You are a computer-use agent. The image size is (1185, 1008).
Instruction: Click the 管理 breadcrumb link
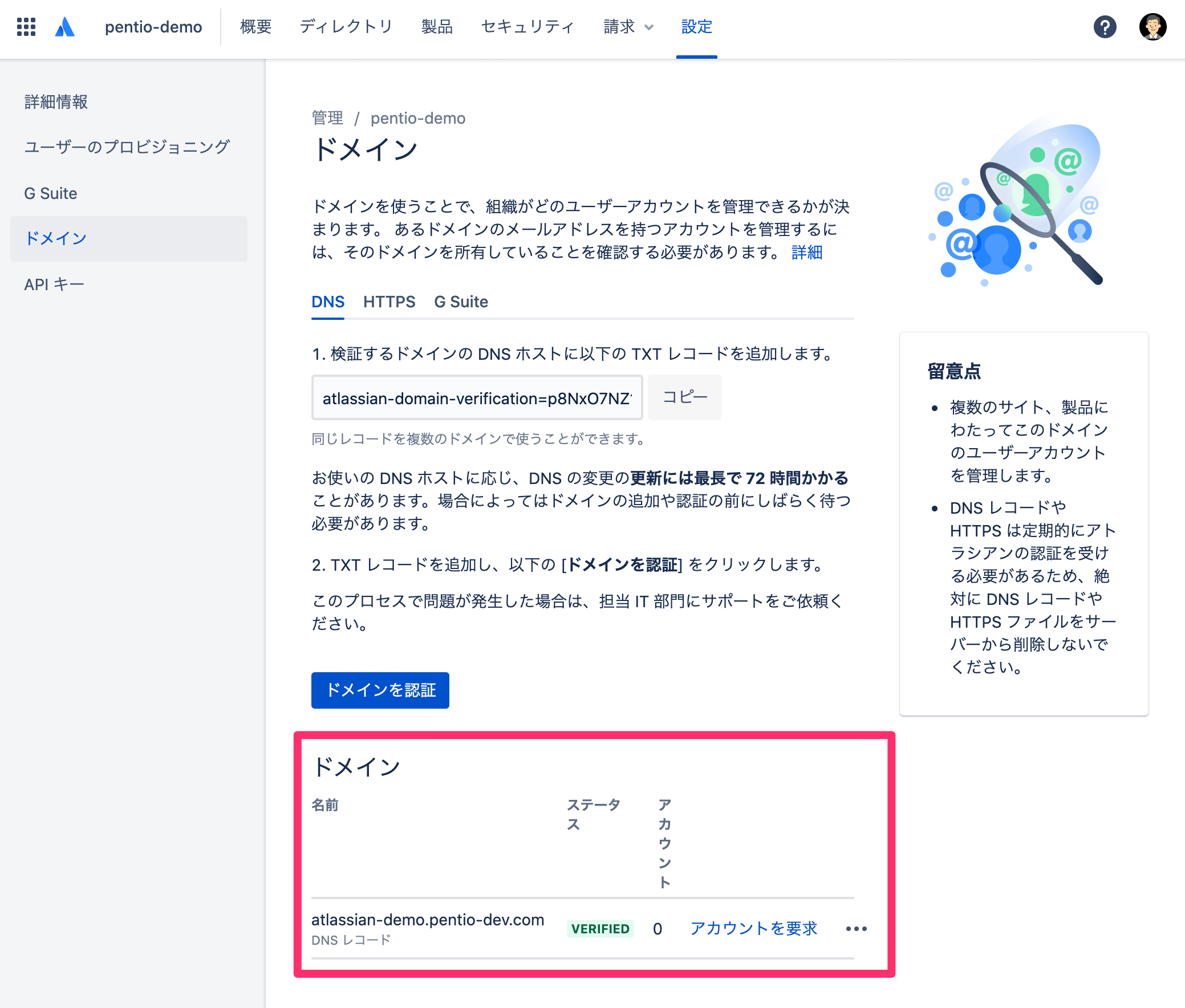tap(327, 118)
